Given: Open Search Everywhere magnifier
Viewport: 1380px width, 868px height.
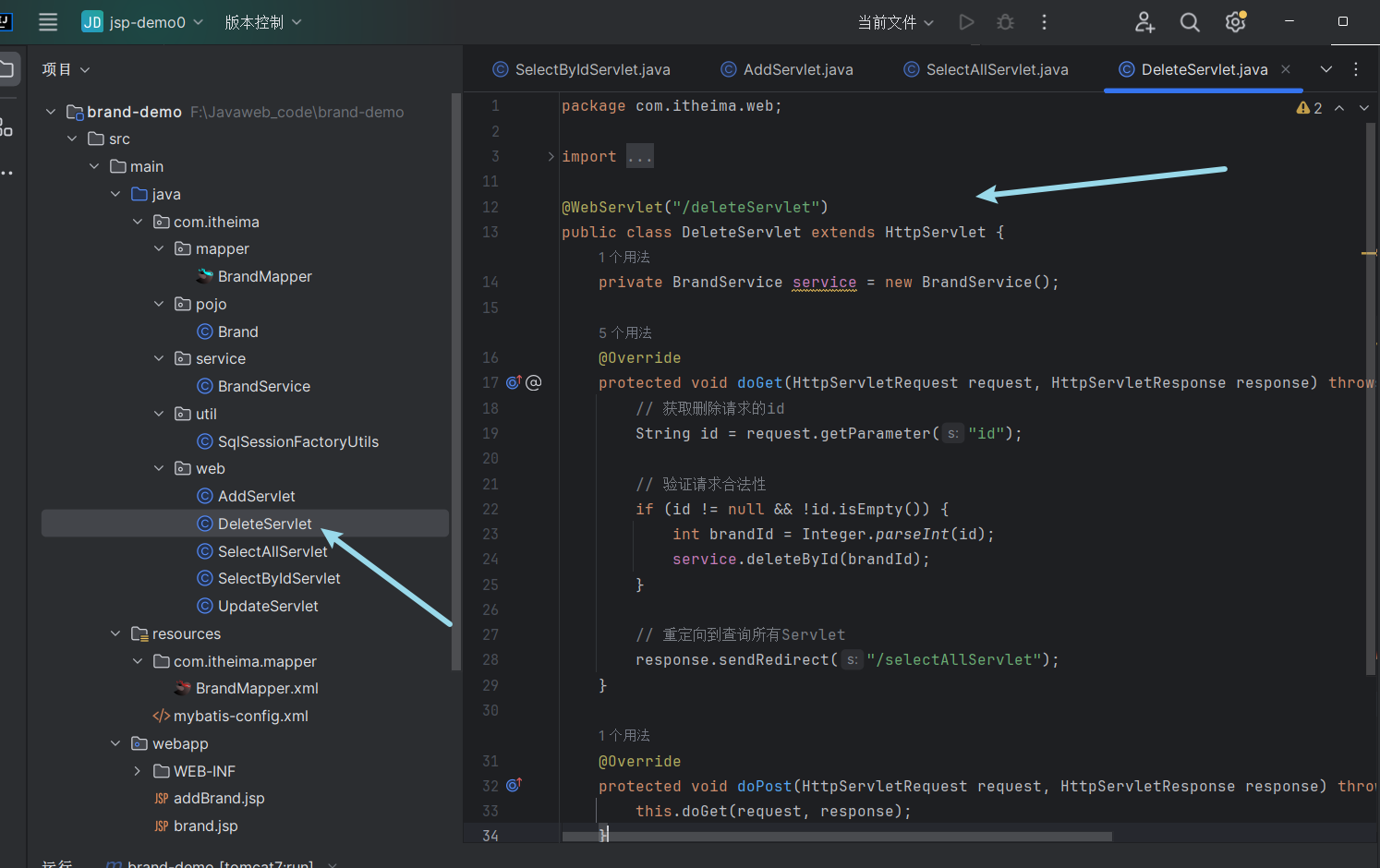Looking at the screenshot, I should tap(1190, 22).
